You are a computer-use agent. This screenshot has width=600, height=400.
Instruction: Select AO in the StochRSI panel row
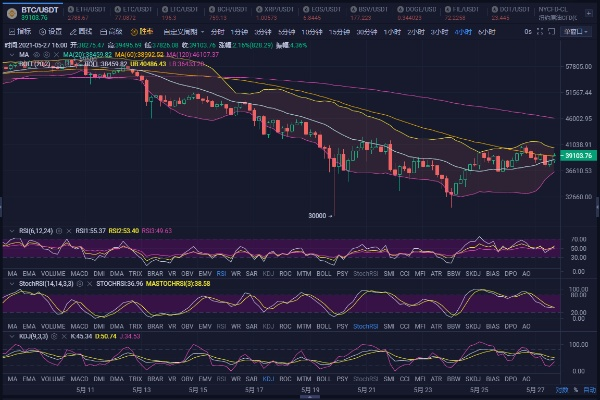526,327
